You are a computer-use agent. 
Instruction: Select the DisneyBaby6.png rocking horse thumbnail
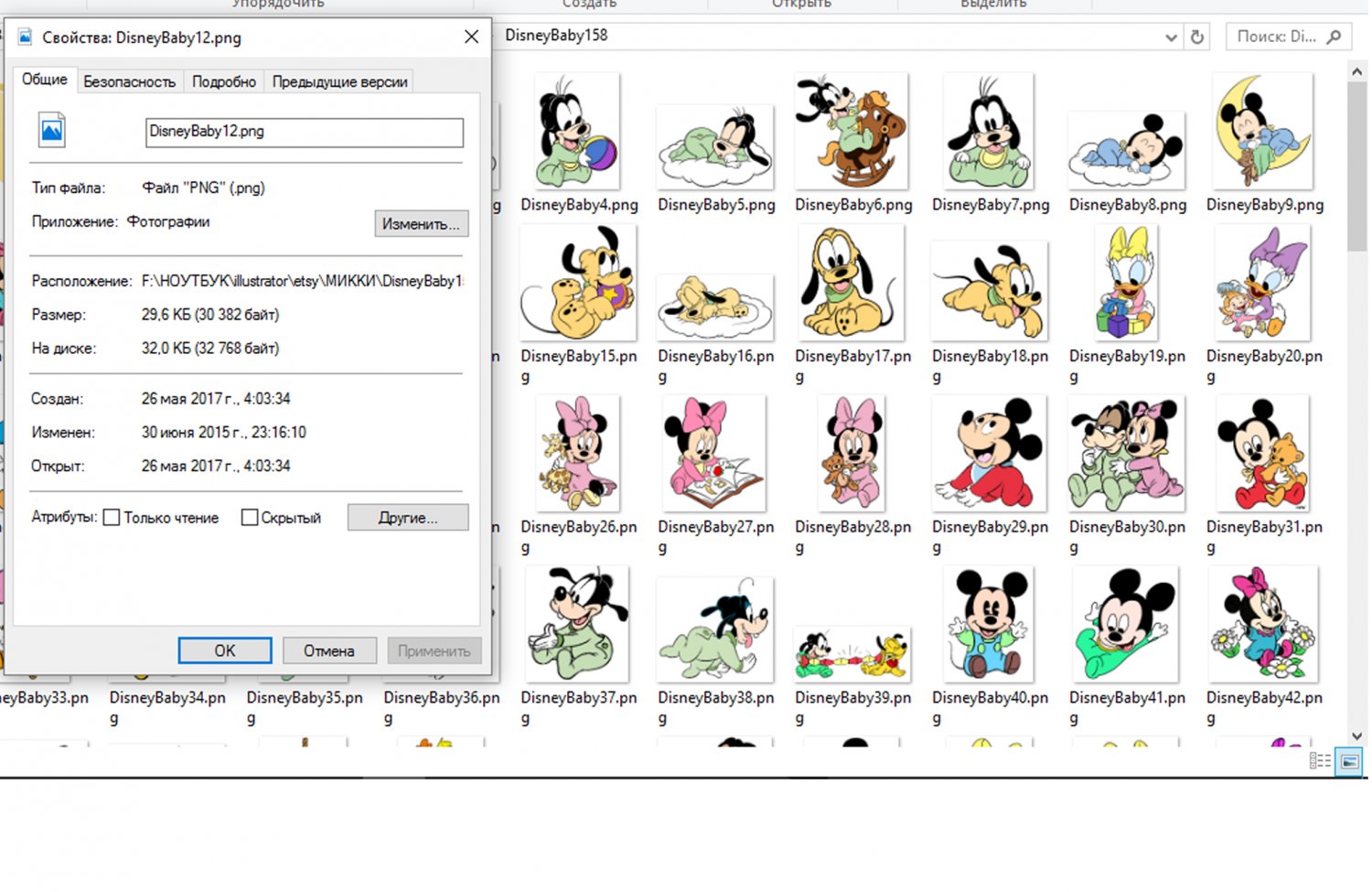coord(852,131)
